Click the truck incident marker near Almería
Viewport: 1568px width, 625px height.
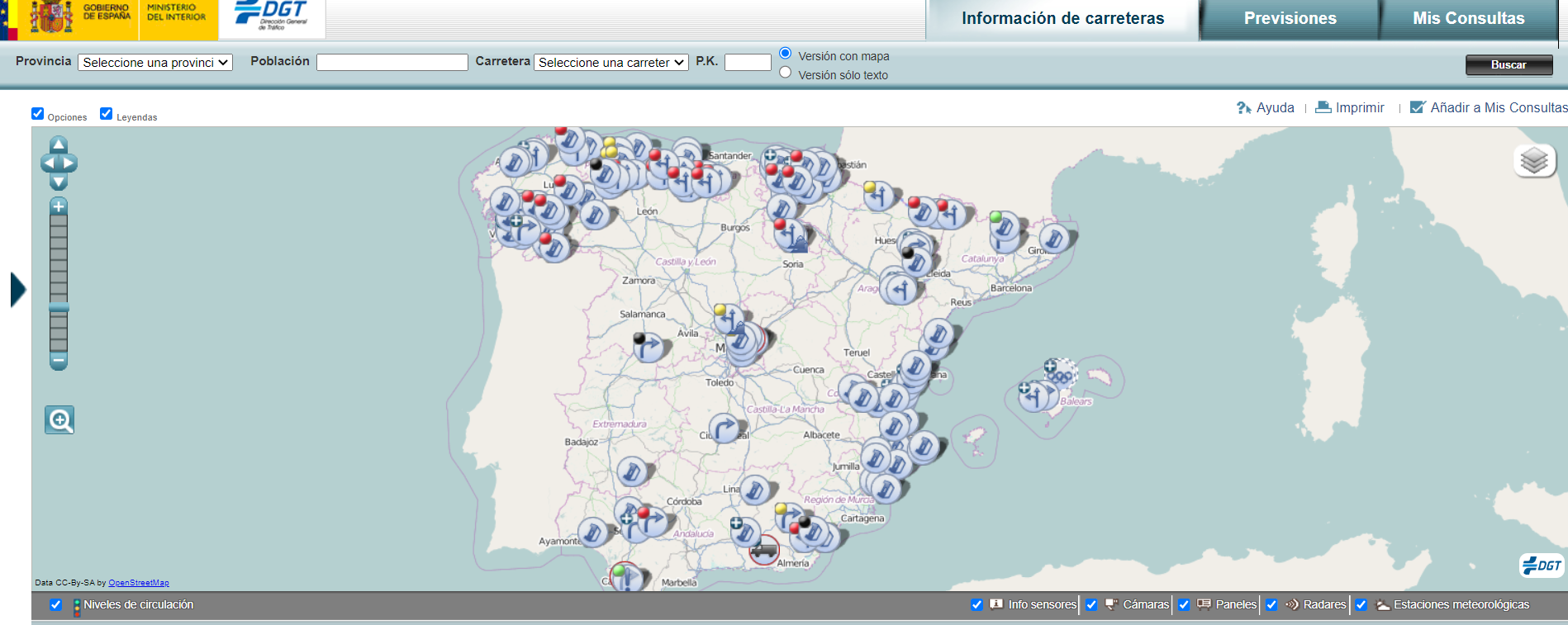coord(763,550)
